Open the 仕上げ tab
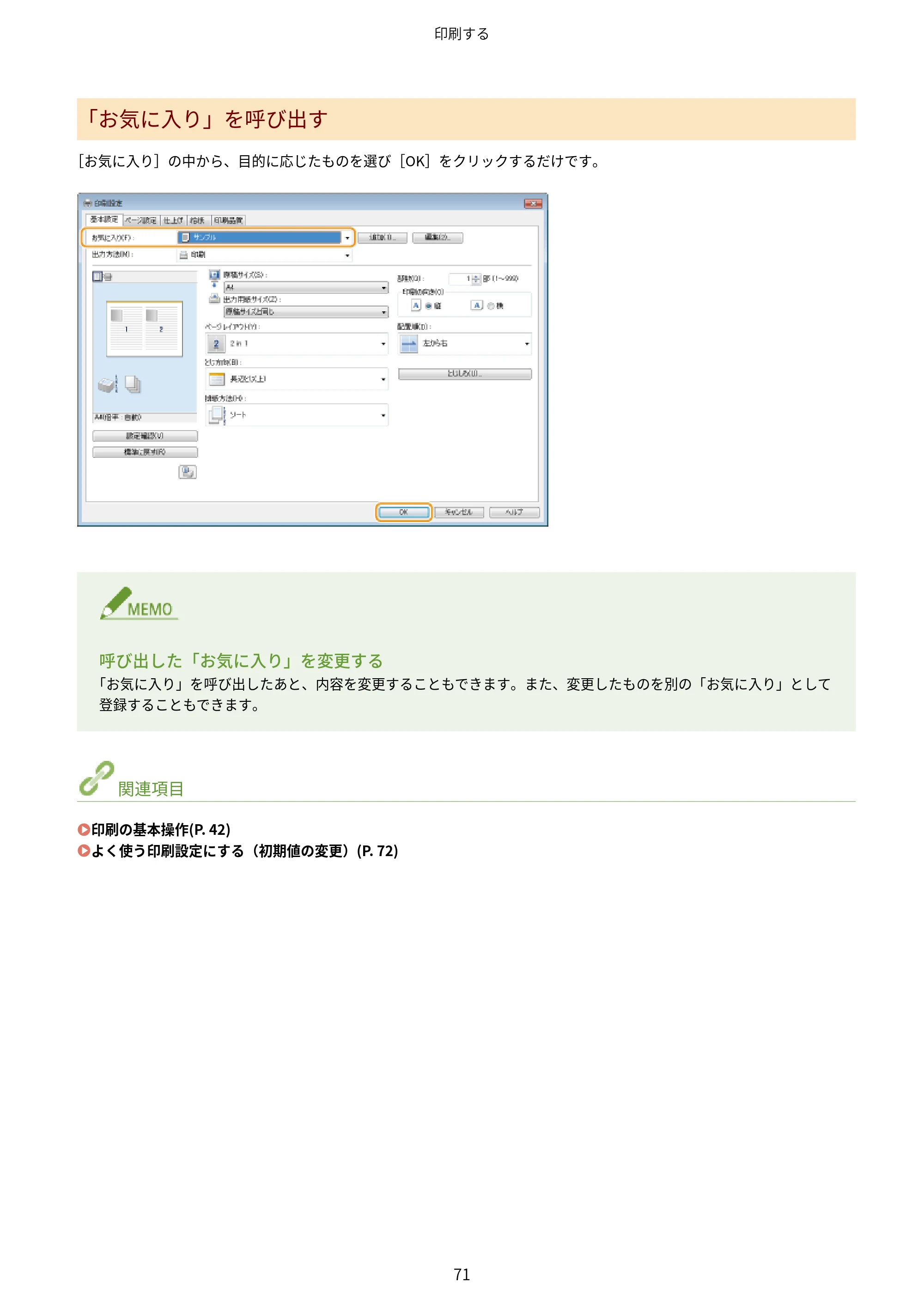Screen dimensions: 924x1307 pyautogui.click(x=173, y=220)
